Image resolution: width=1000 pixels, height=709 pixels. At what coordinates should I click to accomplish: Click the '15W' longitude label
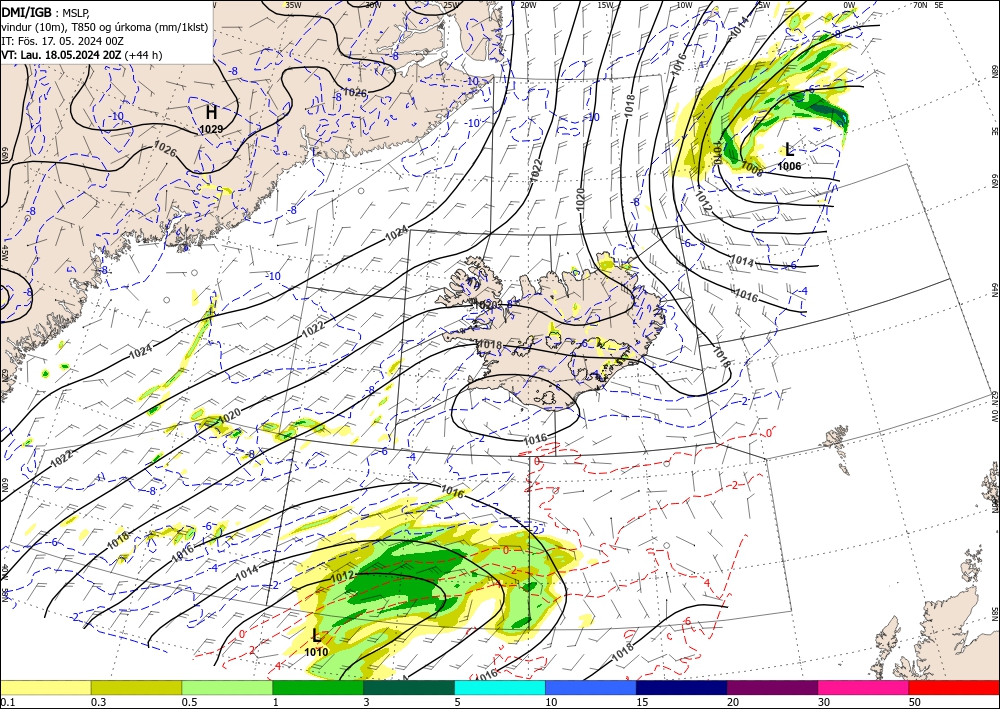coord(606,5)
